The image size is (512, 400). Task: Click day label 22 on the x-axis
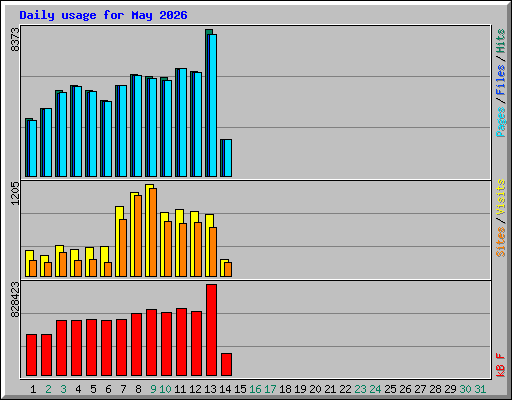(x=345, y=389)
